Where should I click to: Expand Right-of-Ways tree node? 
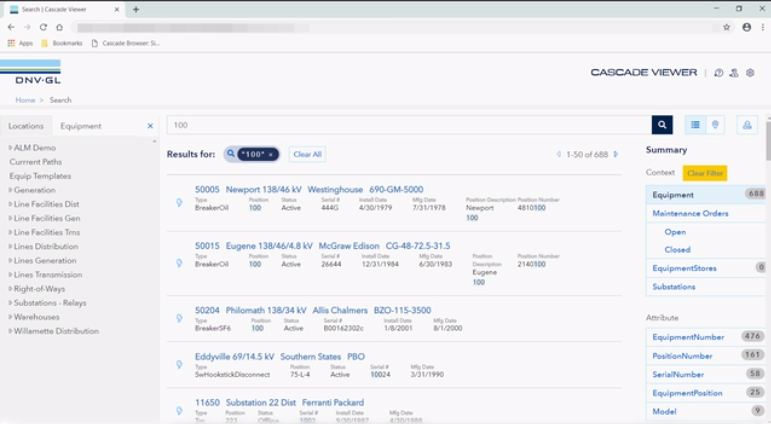click(10, 289)
